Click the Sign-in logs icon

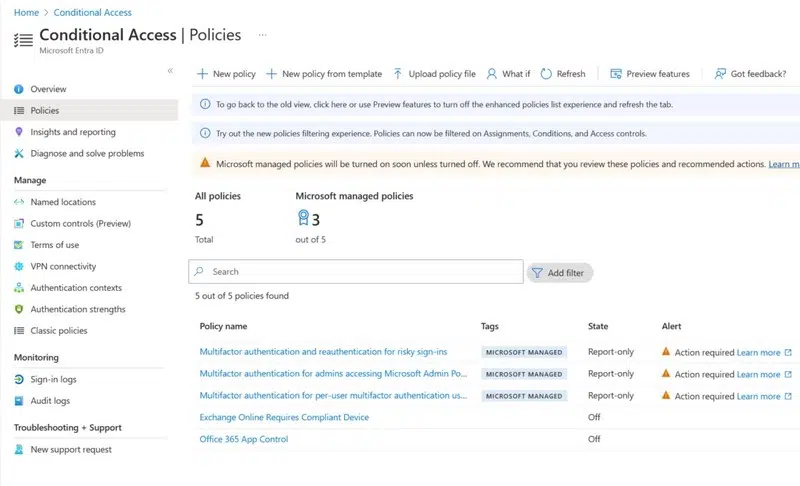click(19, 379)
